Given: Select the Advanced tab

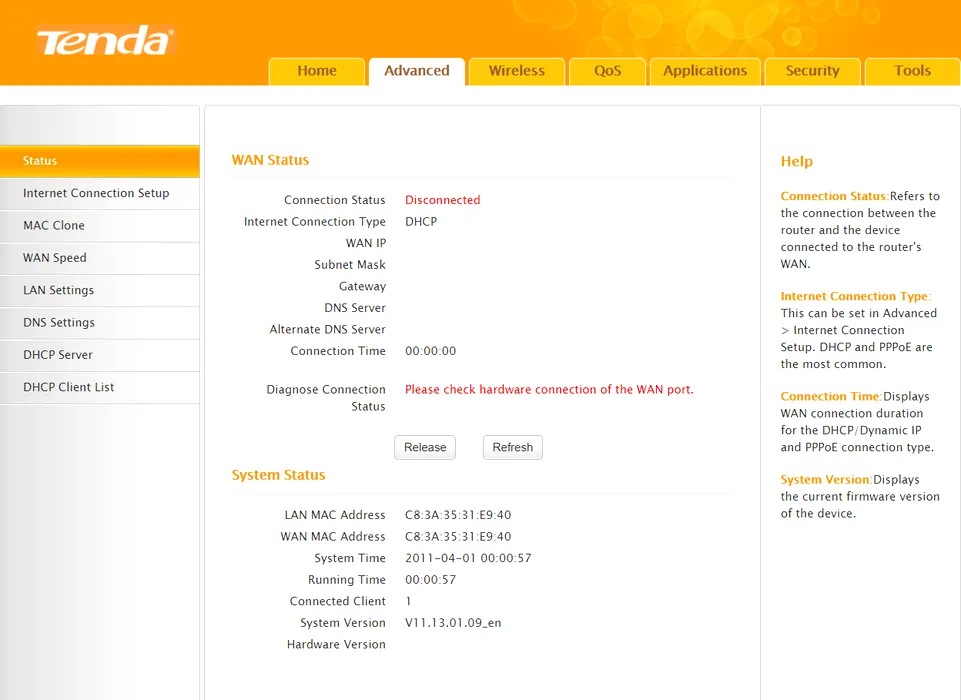Looking at the screenshot, I should pos(417,71).
